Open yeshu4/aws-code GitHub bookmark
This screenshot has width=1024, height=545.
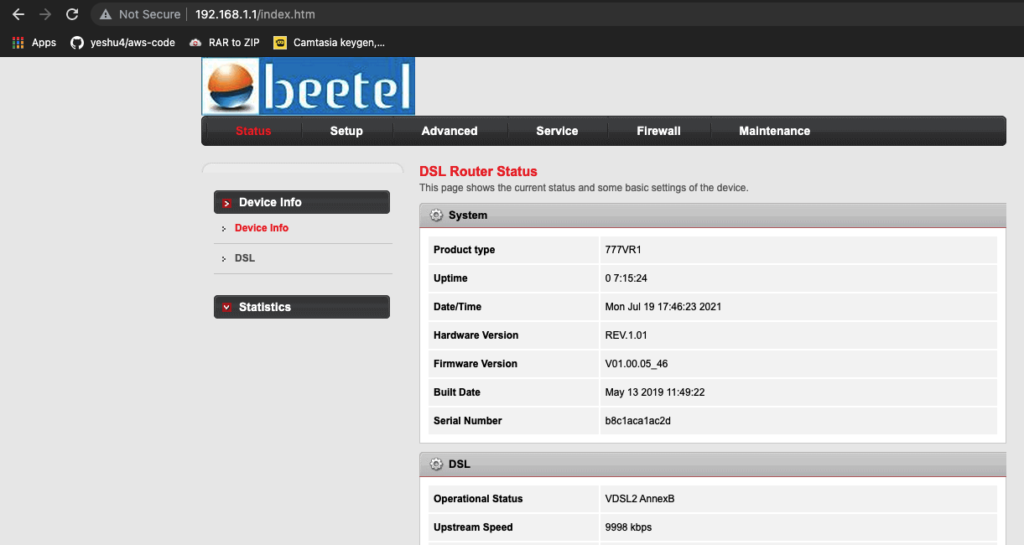click(123, 43)
